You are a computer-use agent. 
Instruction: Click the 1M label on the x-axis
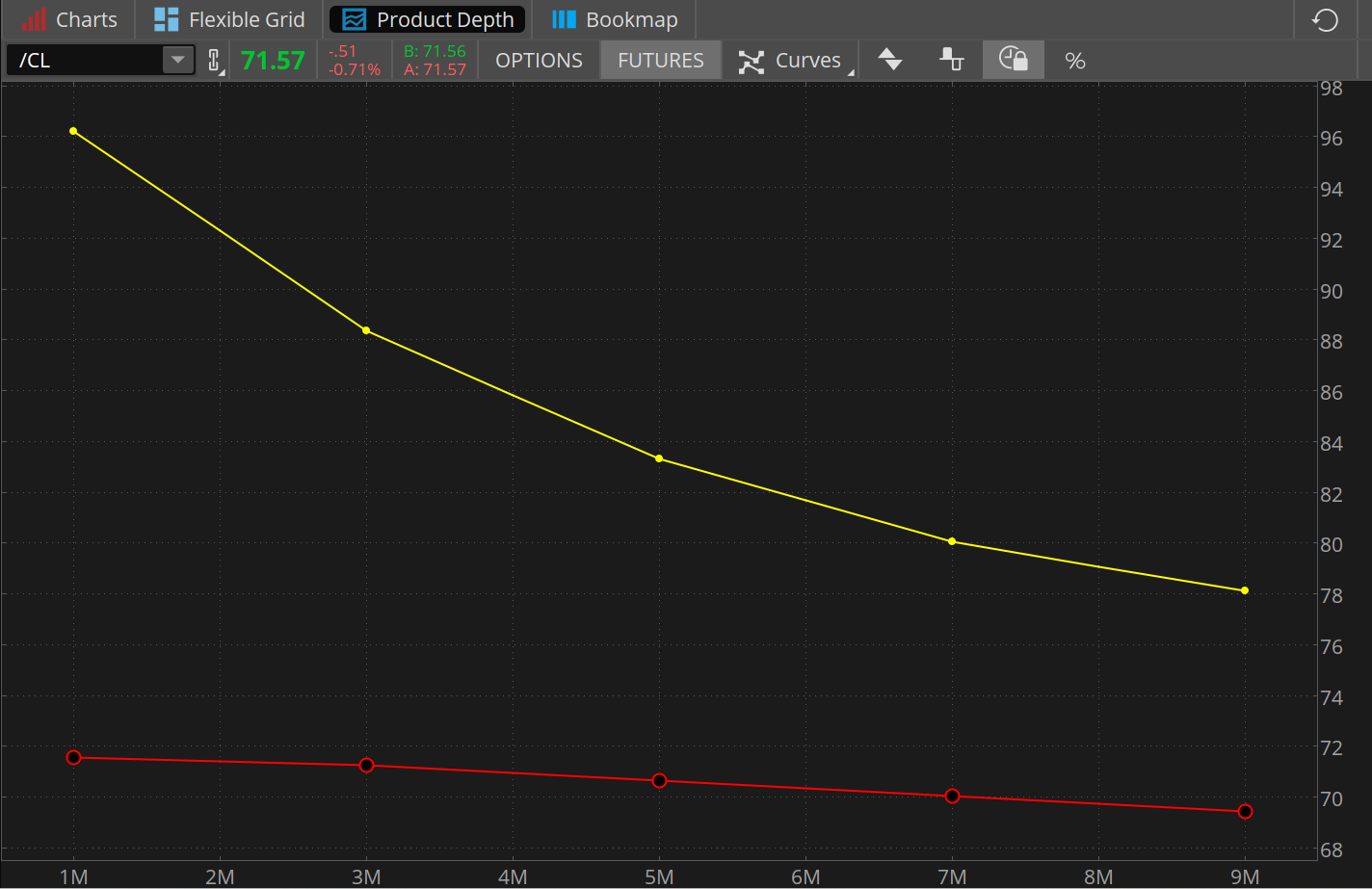pos(73,876)
